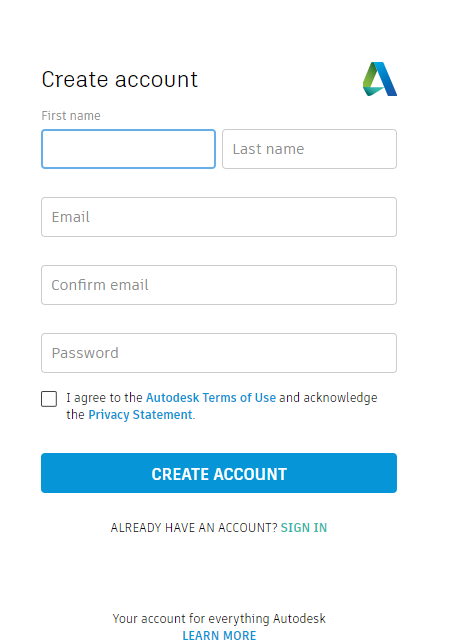This screenshot has height=642, width=455.
Task: Click the 'I agree to the' label text
Action: [104, 398]
